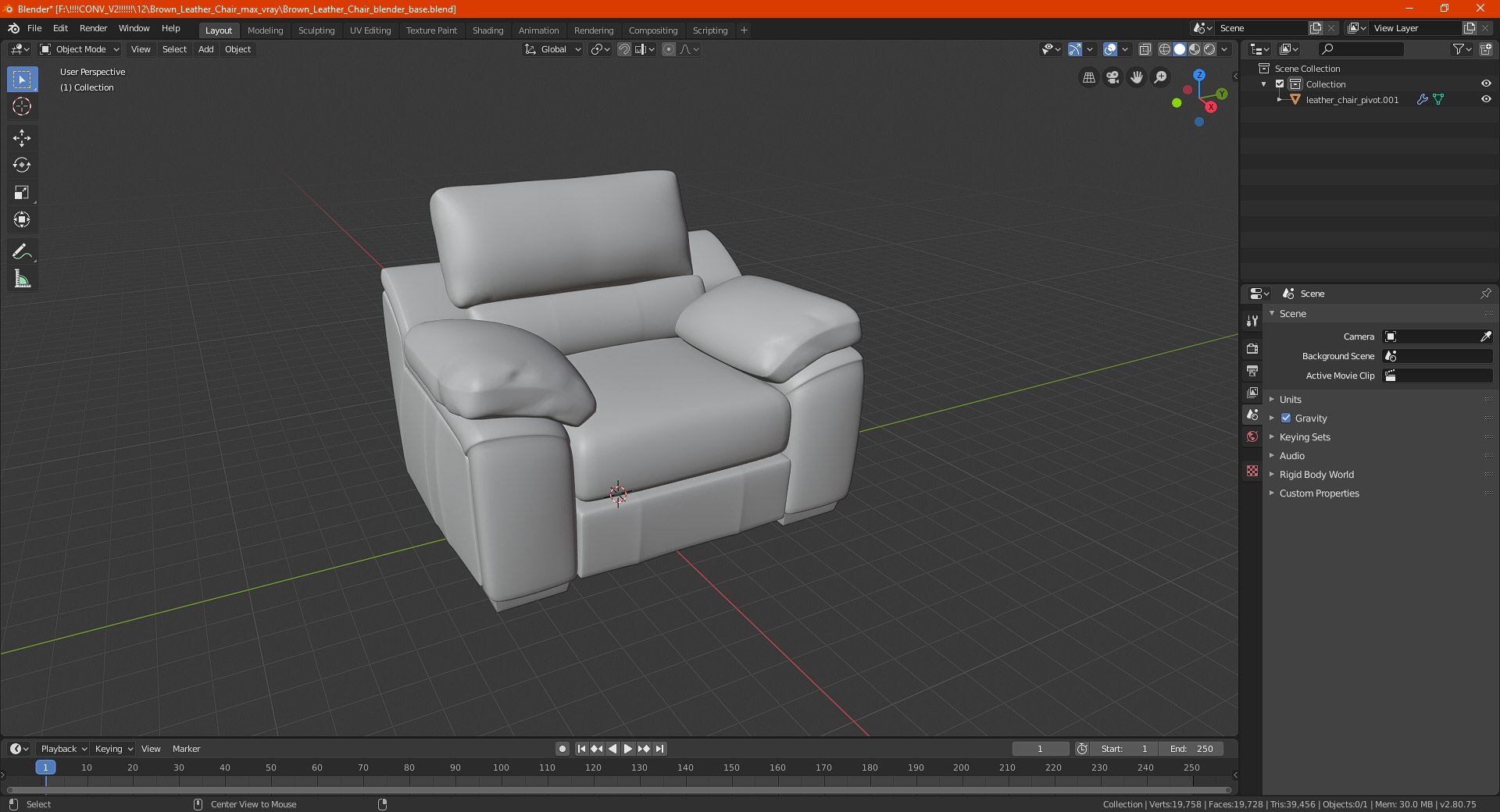
Task: Hide Collection with its eye icon
Action: pyautogui.click(x=1486, y=84)
